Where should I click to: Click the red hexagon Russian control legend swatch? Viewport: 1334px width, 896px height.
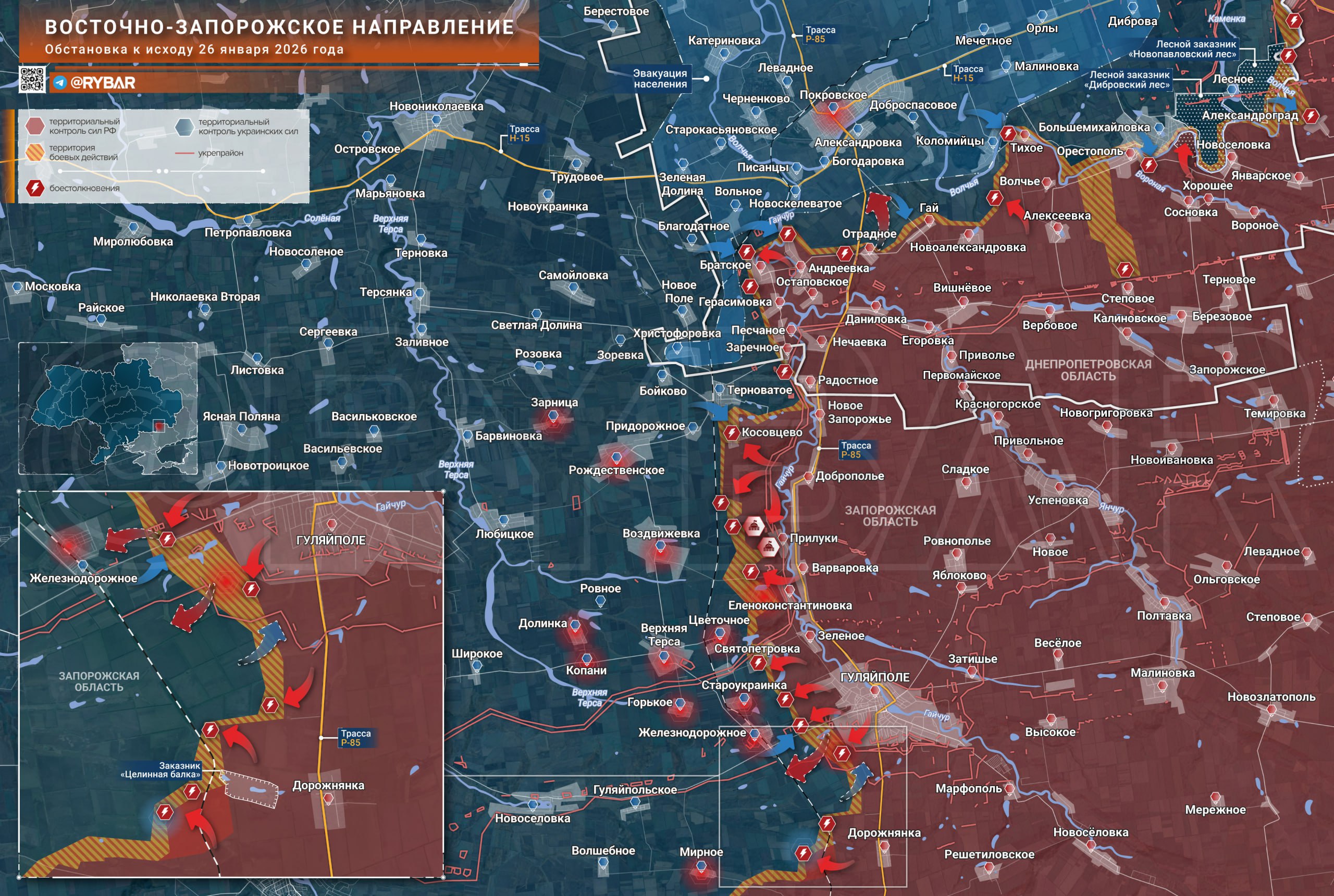pyautogui.click(x=35, y=126)
